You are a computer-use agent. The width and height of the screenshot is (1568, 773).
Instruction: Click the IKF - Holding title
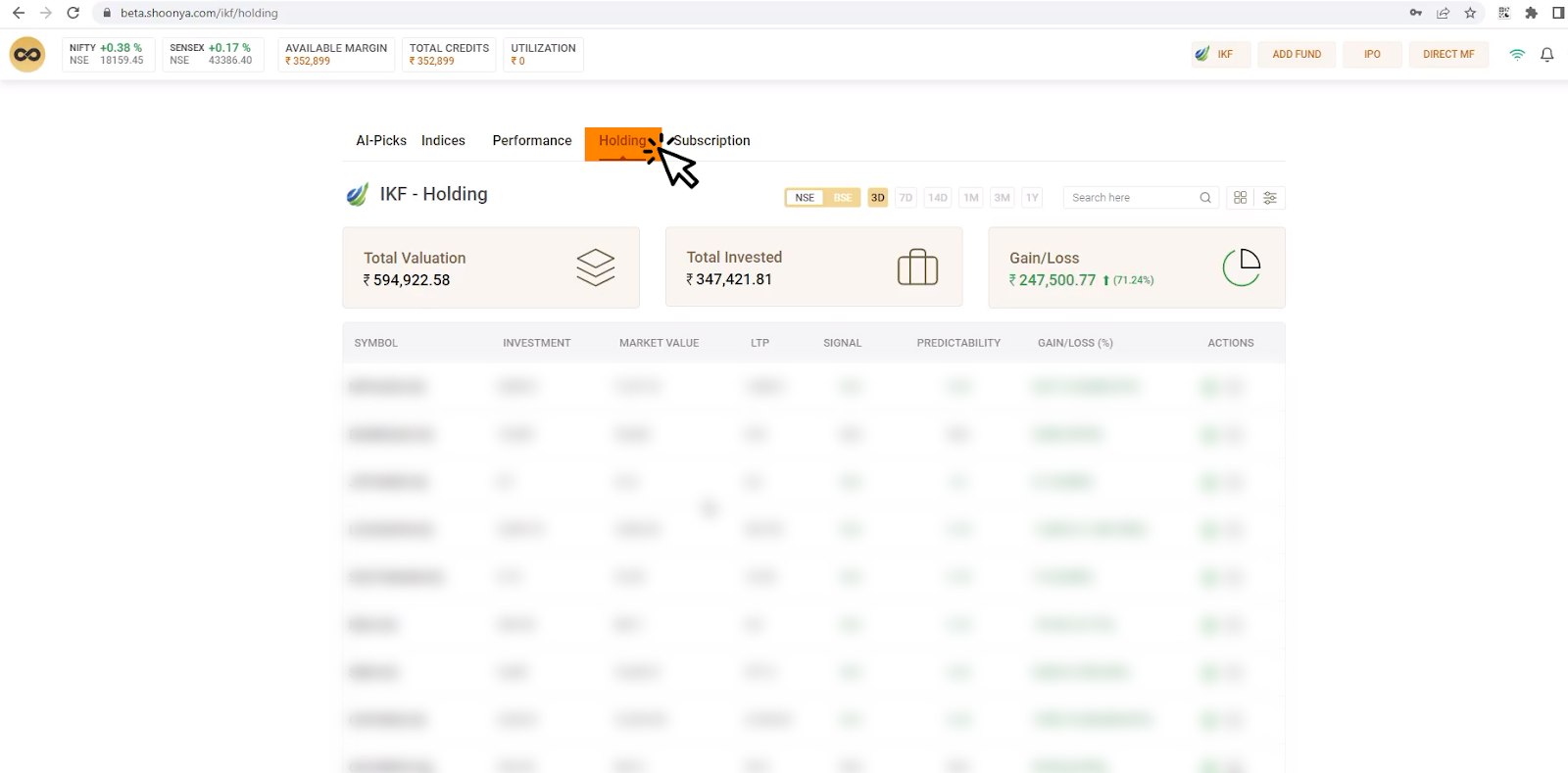click(433, 194)
